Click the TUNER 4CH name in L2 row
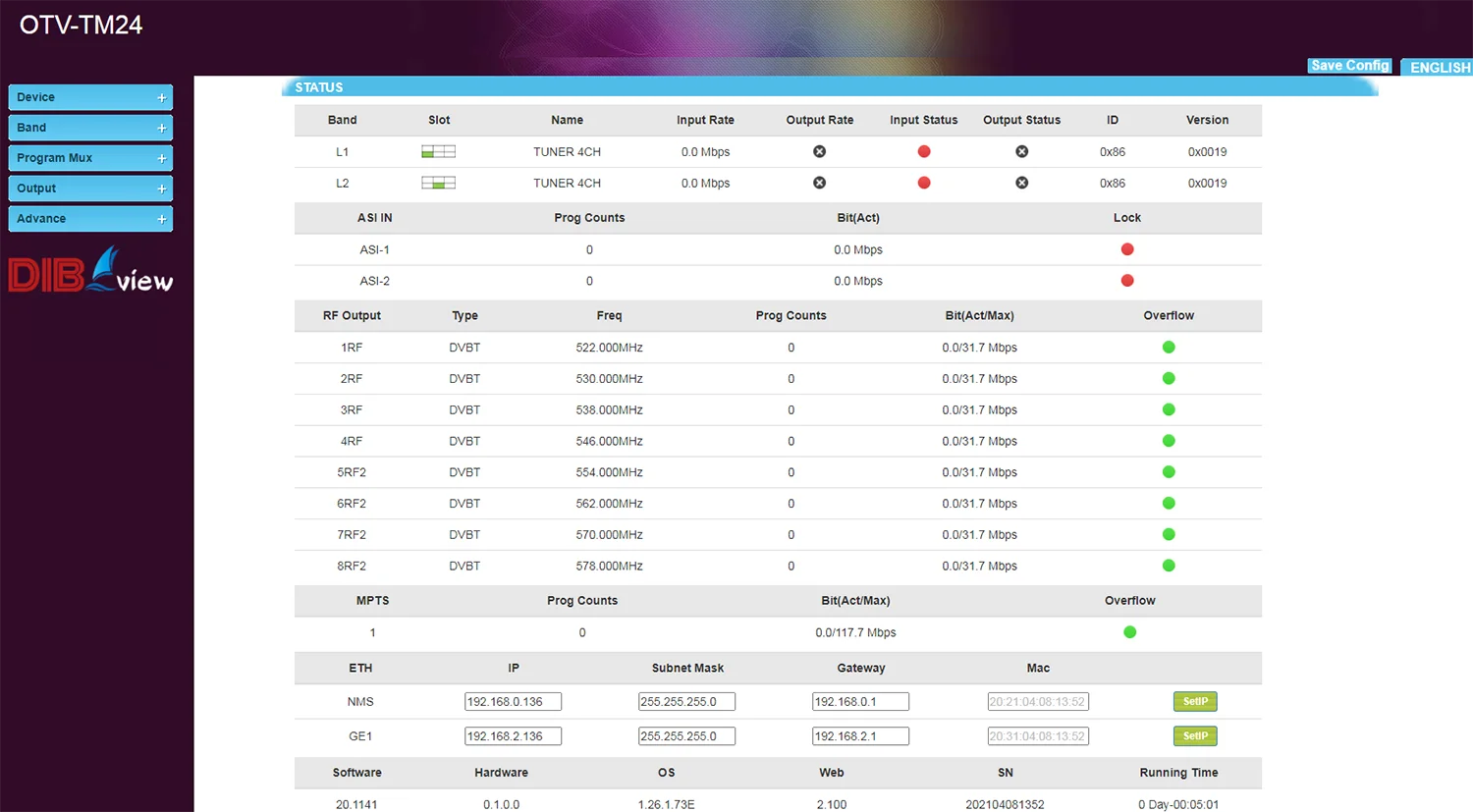Screen dimensions: 1473x812 click(x=567, y=184)
